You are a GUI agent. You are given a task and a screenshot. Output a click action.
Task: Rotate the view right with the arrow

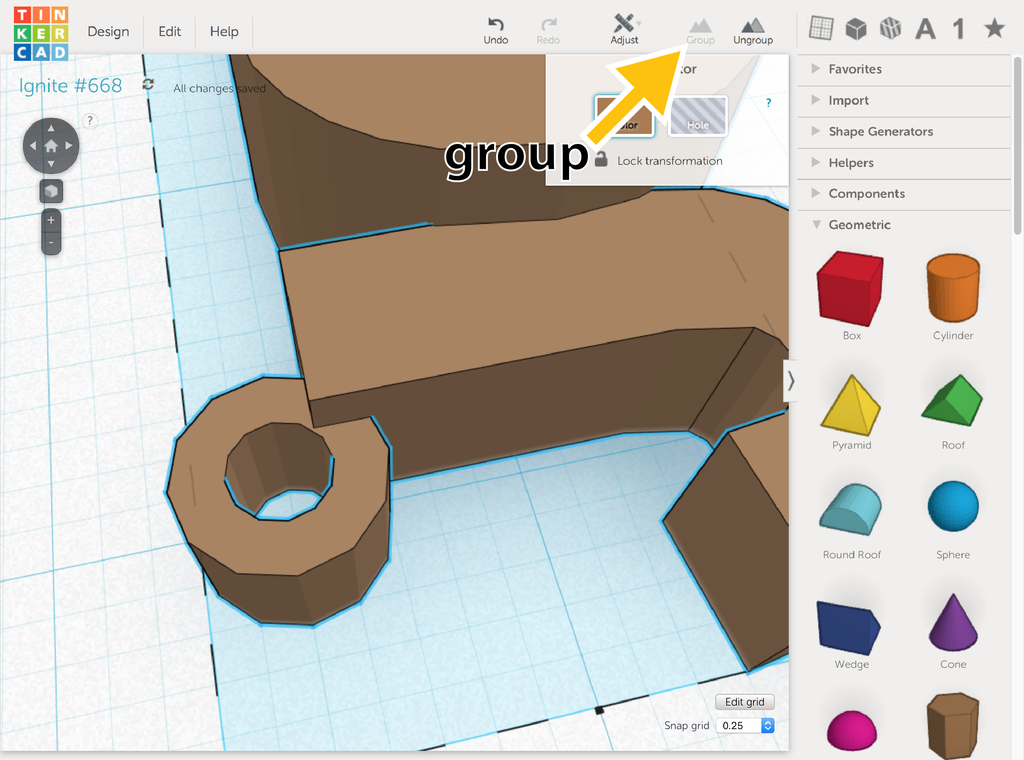click(69, 146)
